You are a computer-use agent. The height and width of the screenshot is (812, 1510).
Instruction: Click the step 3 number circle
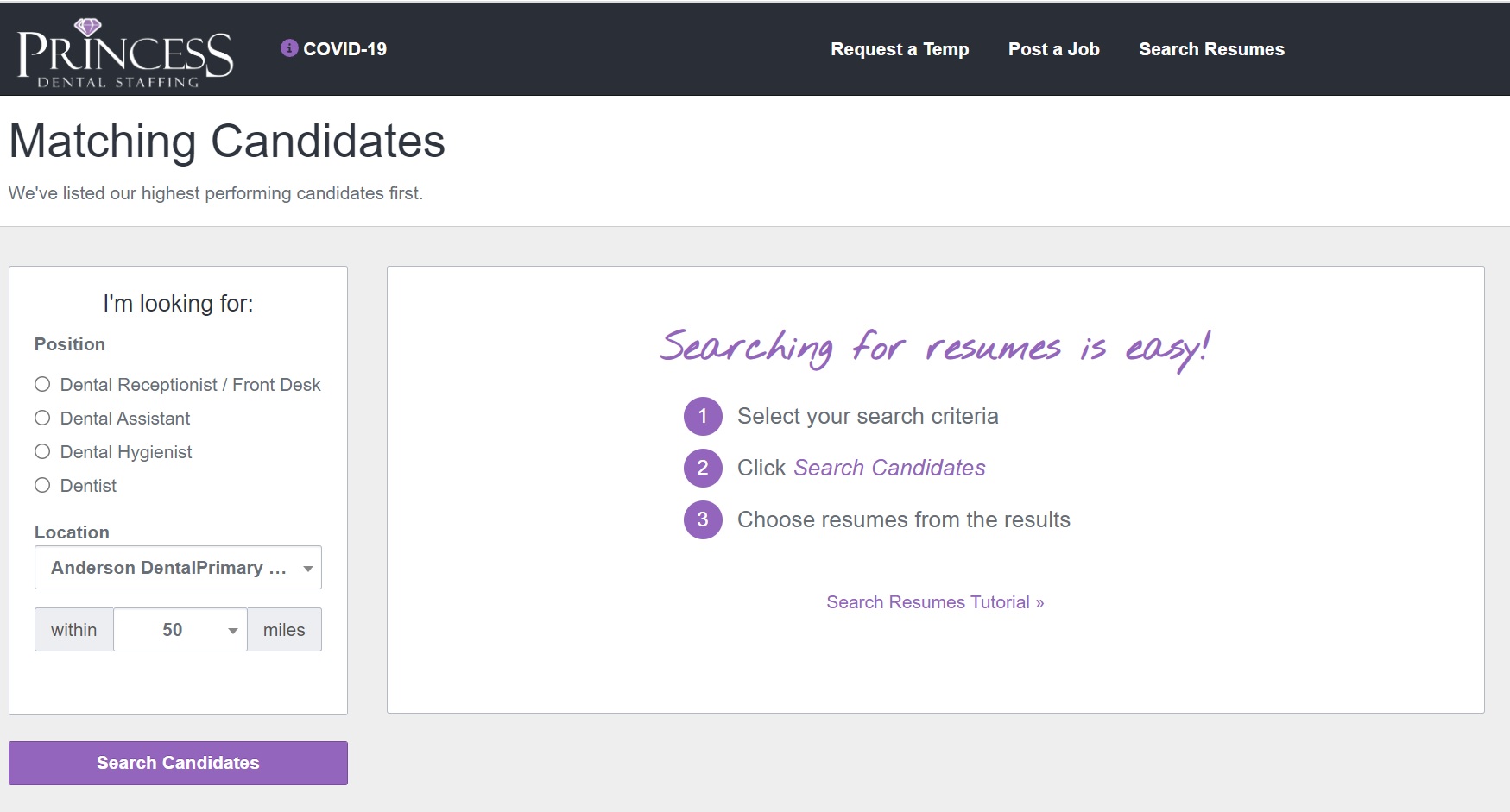coord(703,520)
